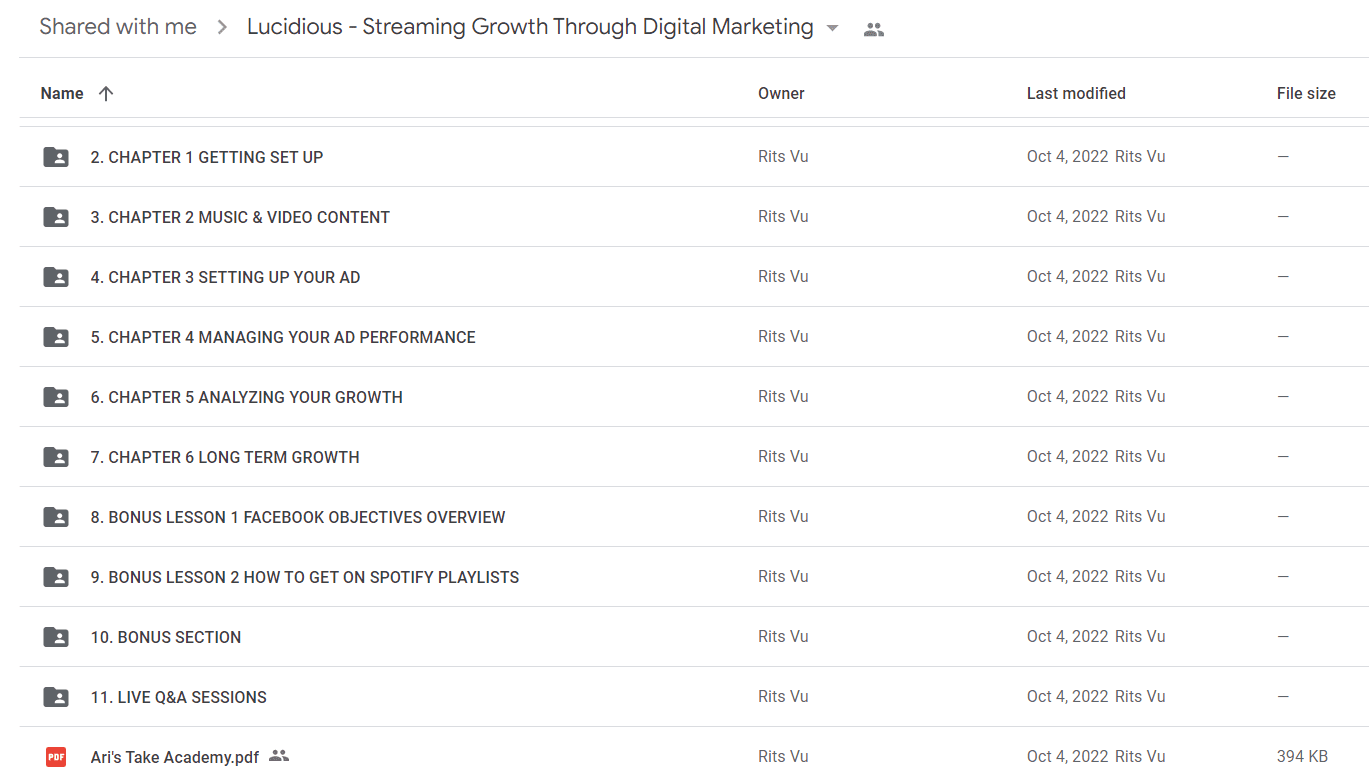Click Oct 4, 2022 date in Live Q&A row
The height and width of the screenshot is (777, 1369).
click(x=1068, y=696)
